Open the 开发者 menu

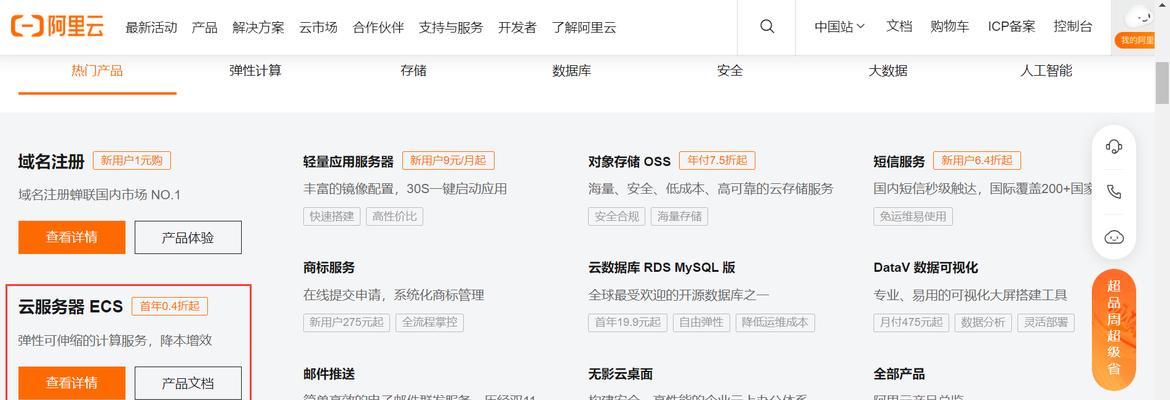point(517,28)
